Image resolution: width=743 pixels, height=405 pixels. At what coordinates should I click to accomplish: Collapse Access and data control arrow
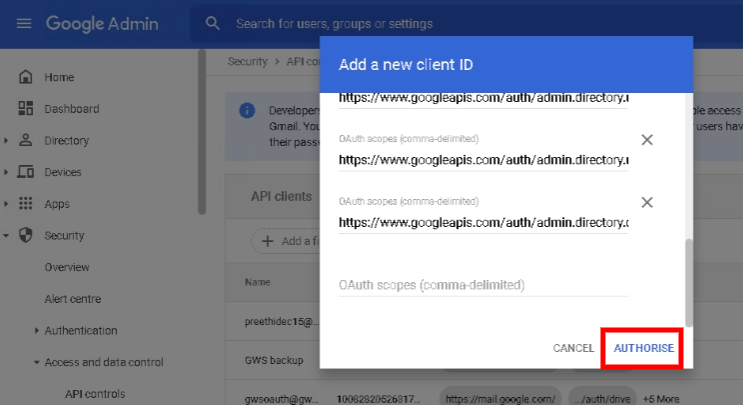(x=36, y=362)
